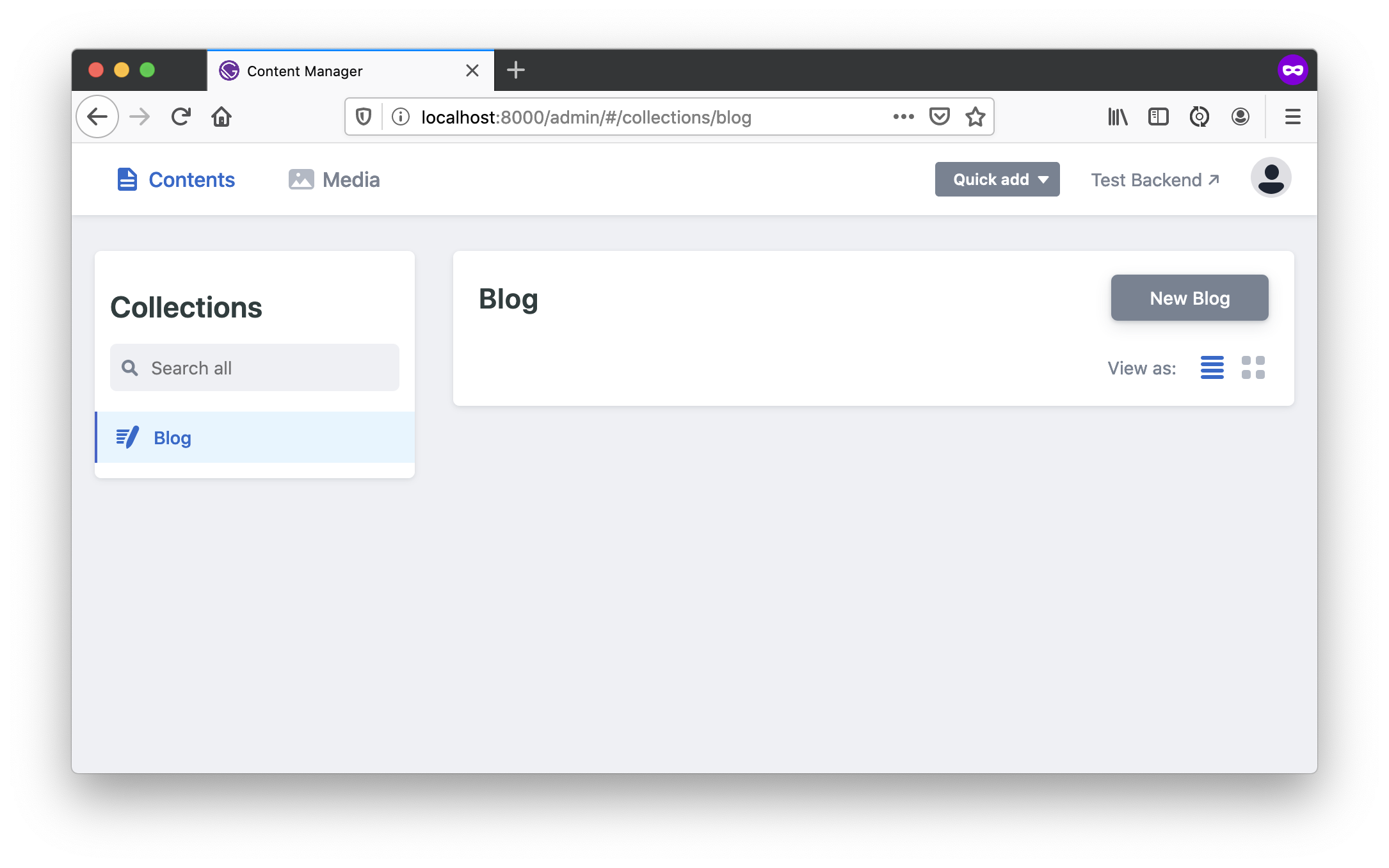Click the Search all input field
Screen dimensions: 1389x868
pos(254,367)
